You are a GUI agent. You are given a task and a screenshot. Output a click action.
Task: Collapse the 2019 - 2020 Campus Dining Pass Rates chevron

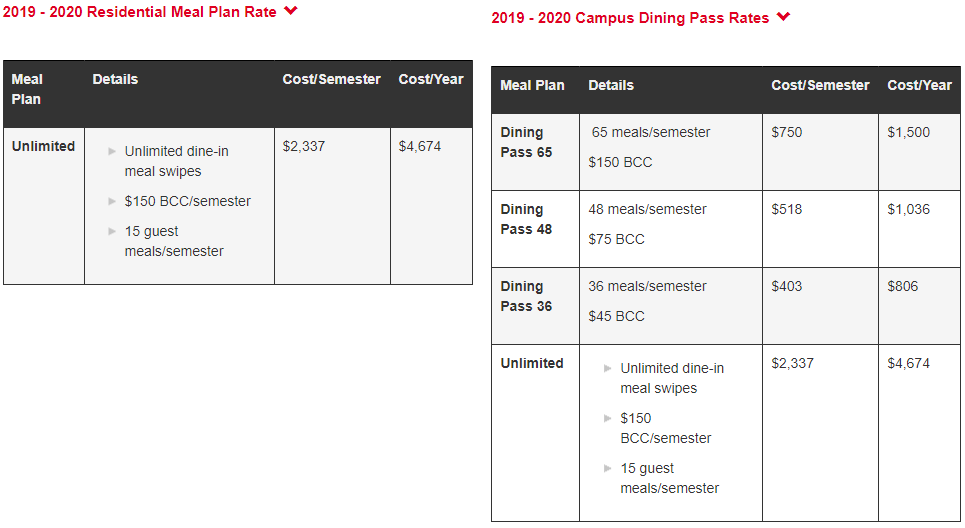[x=783, y=17]
